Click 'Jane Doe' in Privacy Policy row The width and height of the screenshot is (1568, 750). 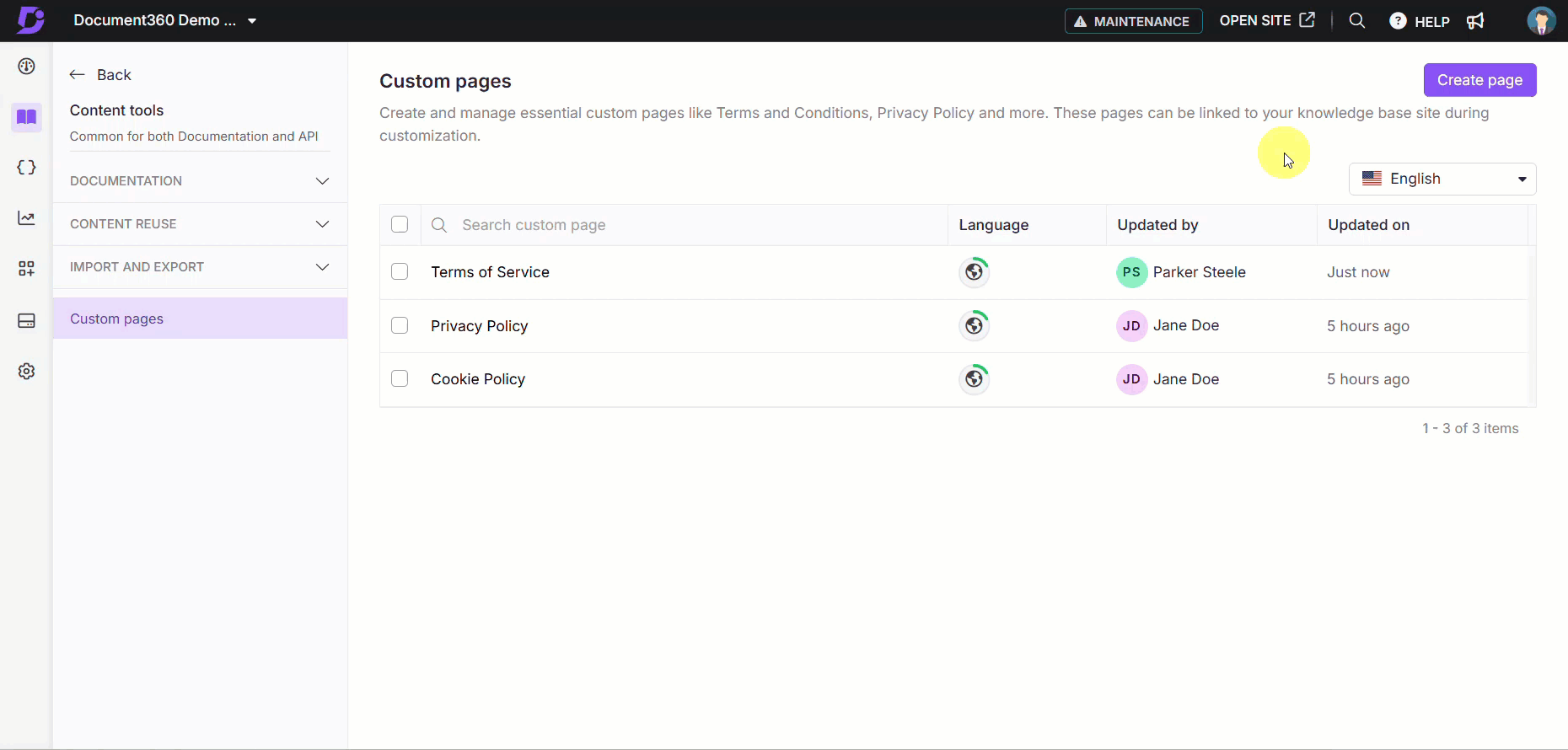(1185, 325)
